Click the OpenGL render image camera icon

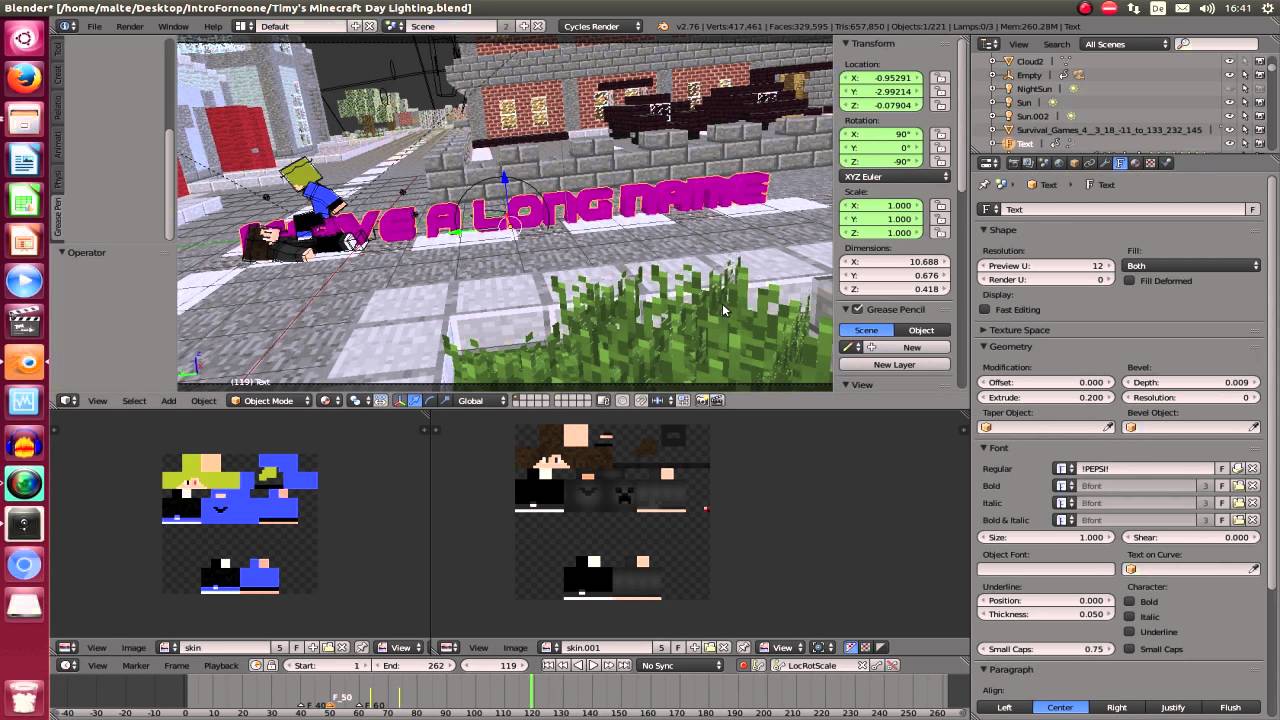[701, 400]
